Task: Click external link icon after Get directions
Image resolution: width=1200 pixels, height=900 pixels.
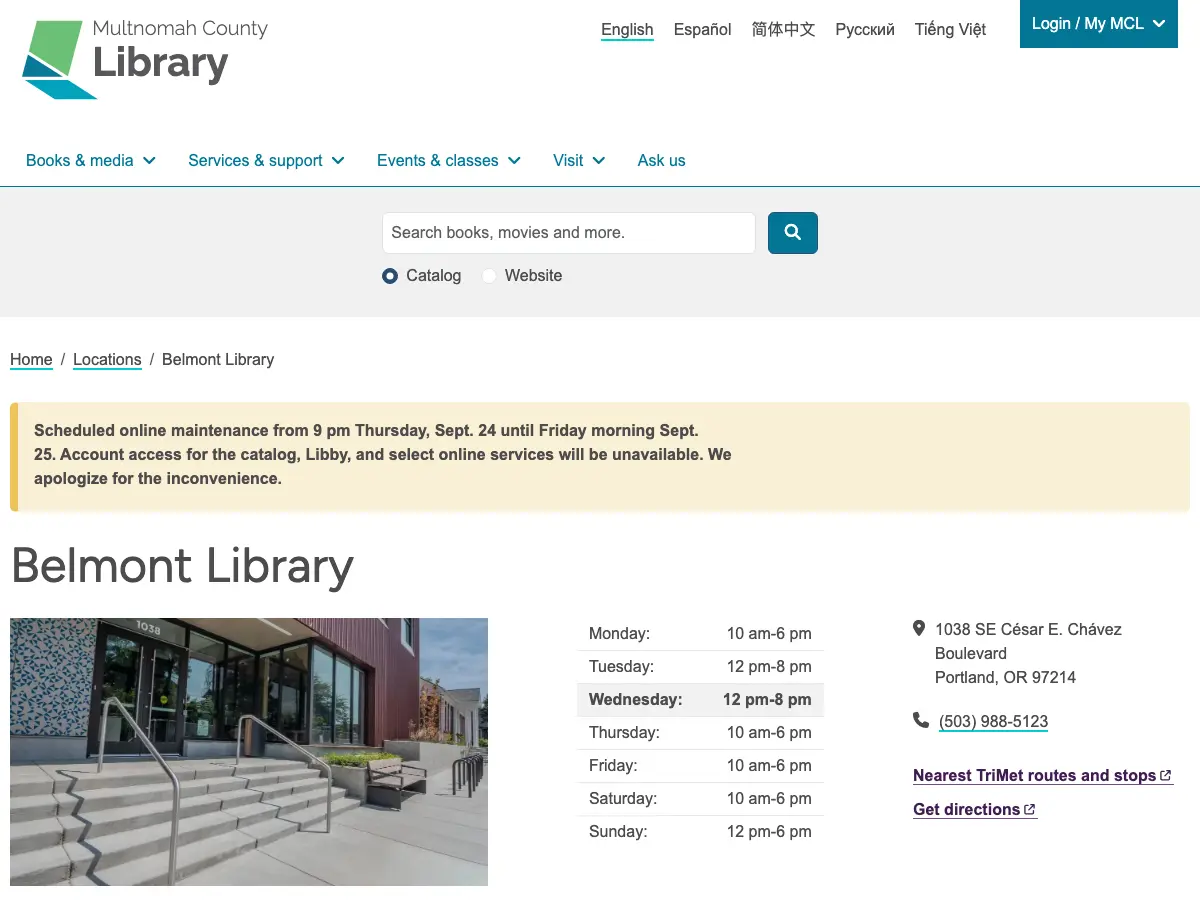Action: (1030, 810)
